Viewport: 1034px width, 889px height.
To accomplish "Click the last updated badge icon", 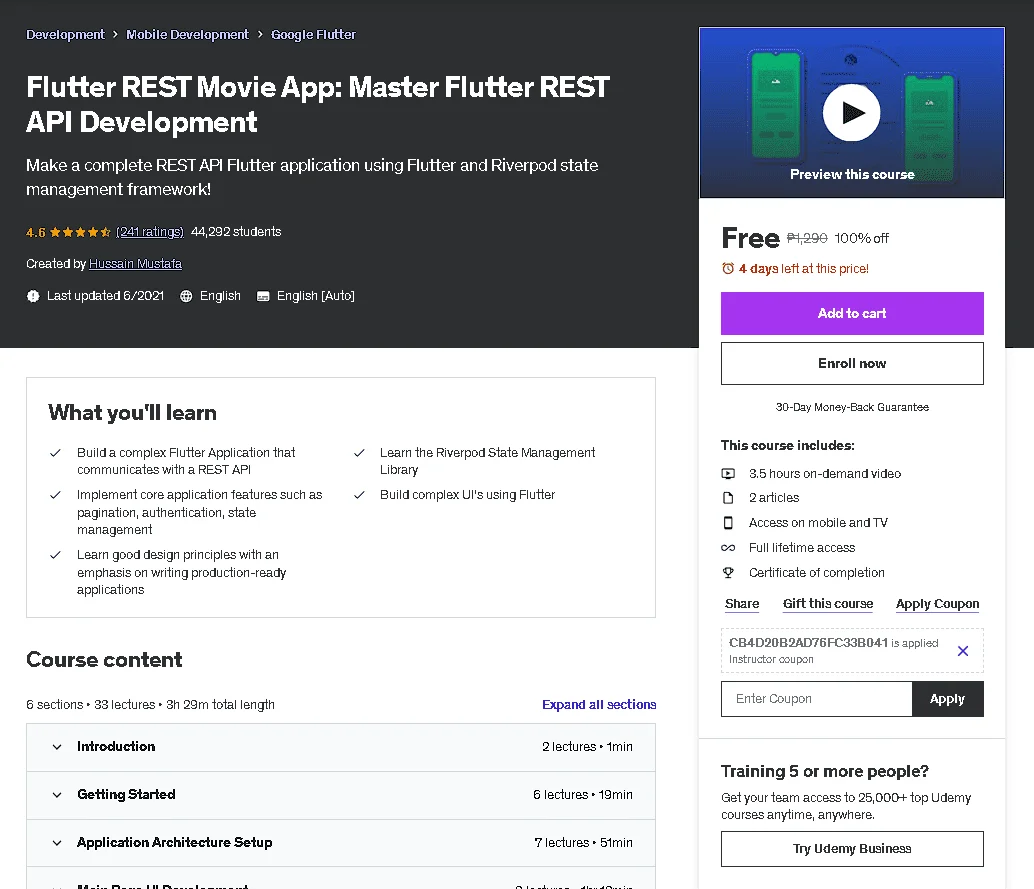I will (33, 296).
